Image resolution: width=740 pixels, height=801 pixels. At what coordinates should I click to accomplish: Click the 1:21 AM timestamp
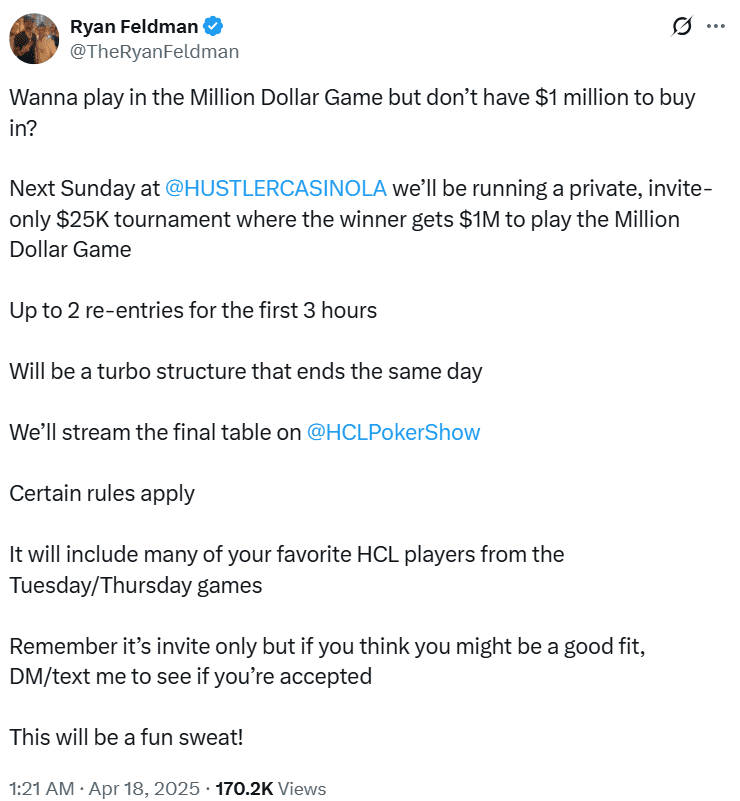coord(41,788)
